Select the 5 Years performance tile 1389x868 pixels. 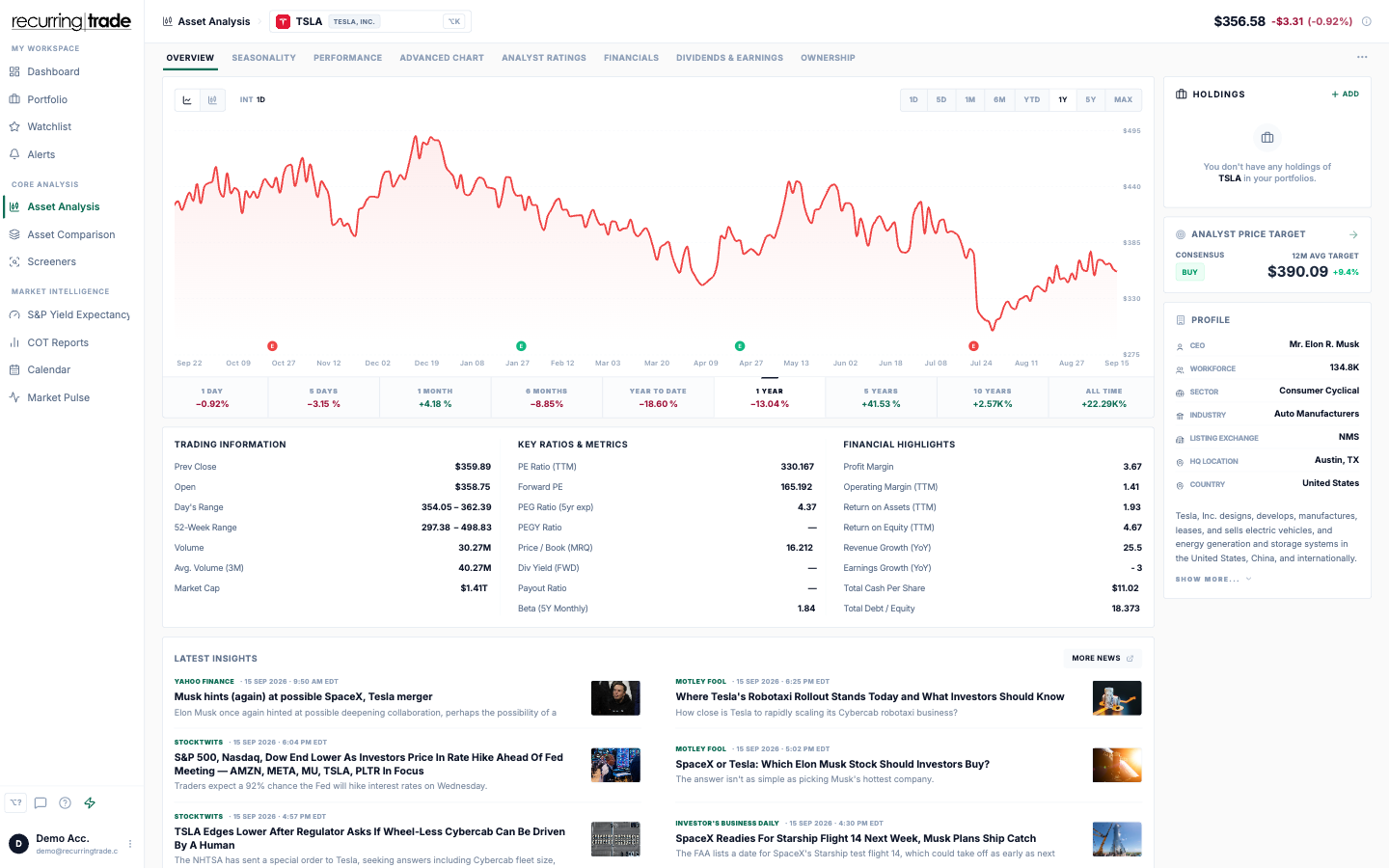tap(881, 397)
